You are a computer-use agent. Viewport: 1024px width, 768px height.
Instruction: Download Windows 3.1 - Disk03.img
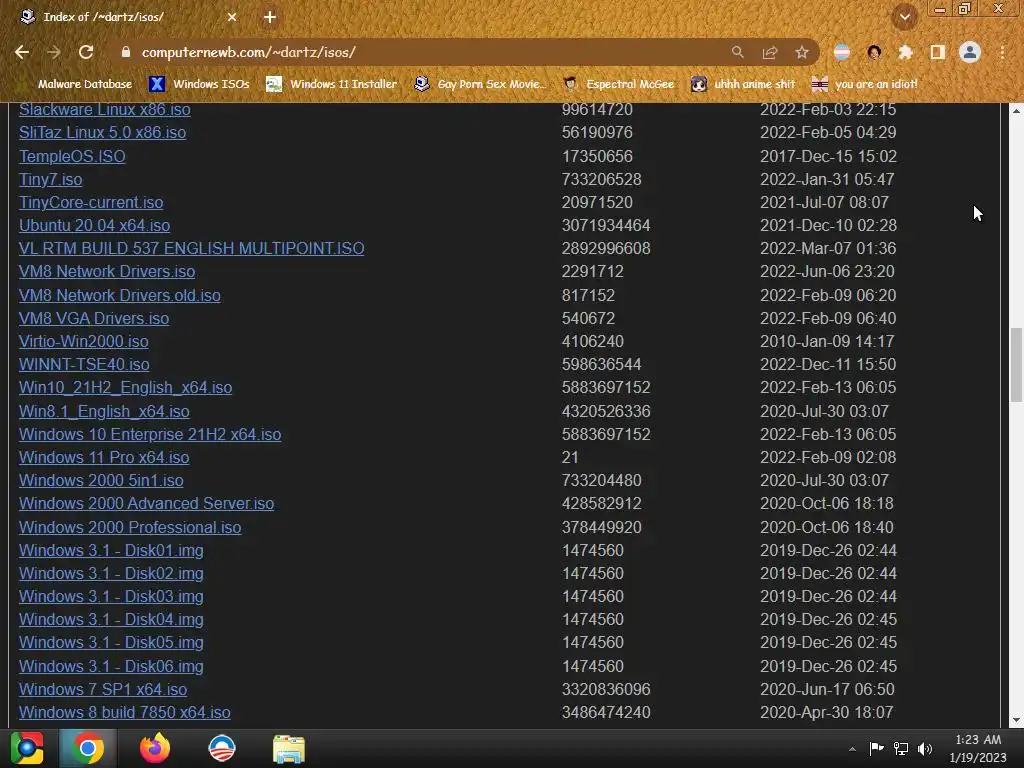coord(111,597)
